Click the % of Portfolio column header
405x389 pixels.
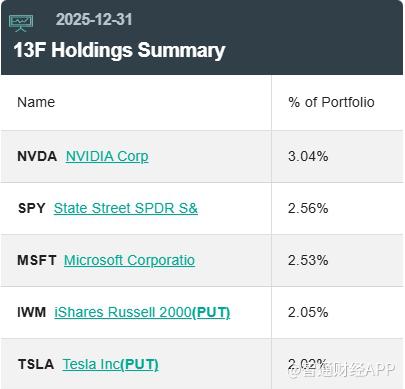click(331, 102)
